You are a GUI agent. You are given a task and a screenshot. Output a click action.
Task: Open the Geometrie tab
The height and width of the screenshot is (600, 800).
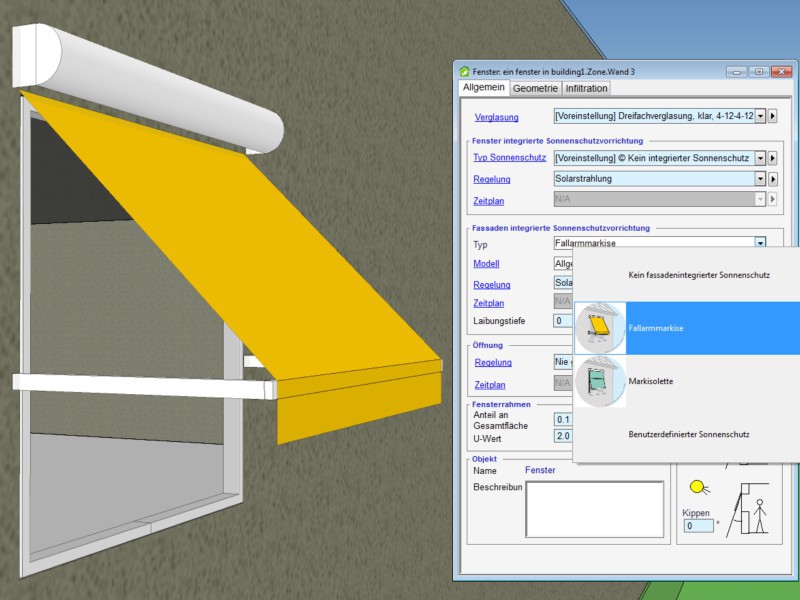click(535, 88)
